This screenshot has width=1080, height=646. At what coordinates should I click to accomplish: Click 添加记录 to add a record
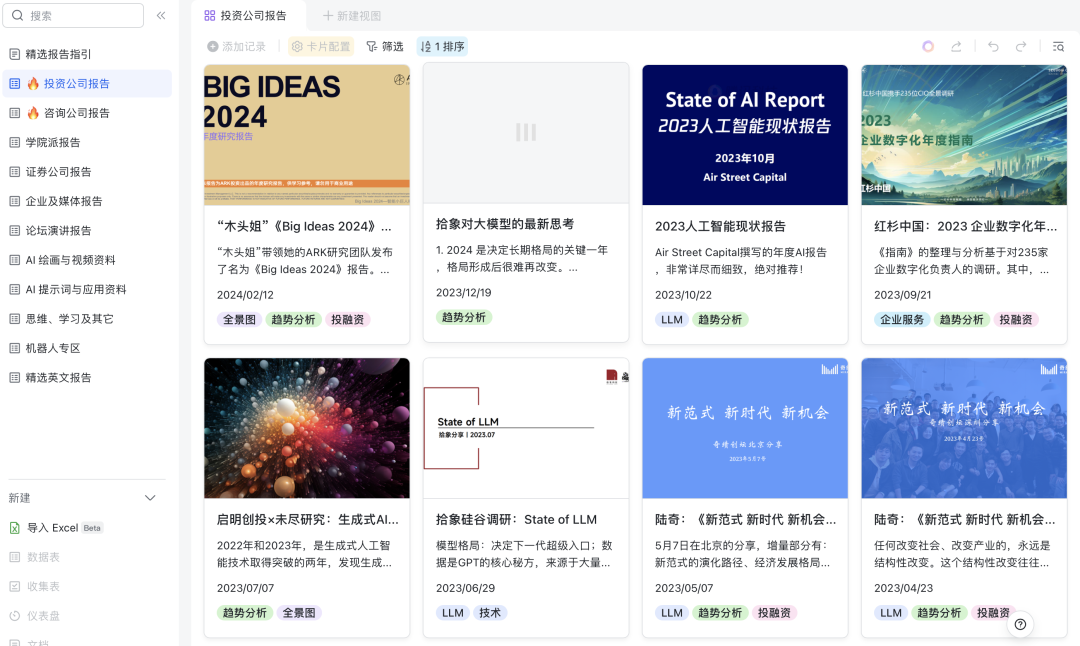click(236, 46)
